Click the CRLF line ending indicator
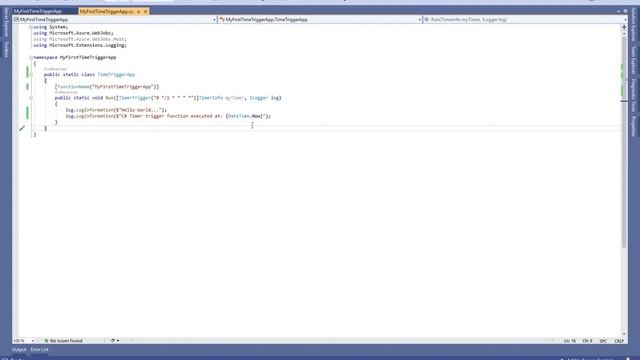 point(619,341)
